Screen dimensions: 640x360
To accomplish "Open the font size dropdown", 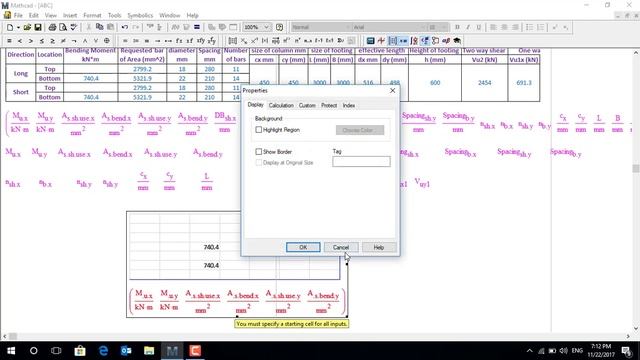I will coord(444,27).
